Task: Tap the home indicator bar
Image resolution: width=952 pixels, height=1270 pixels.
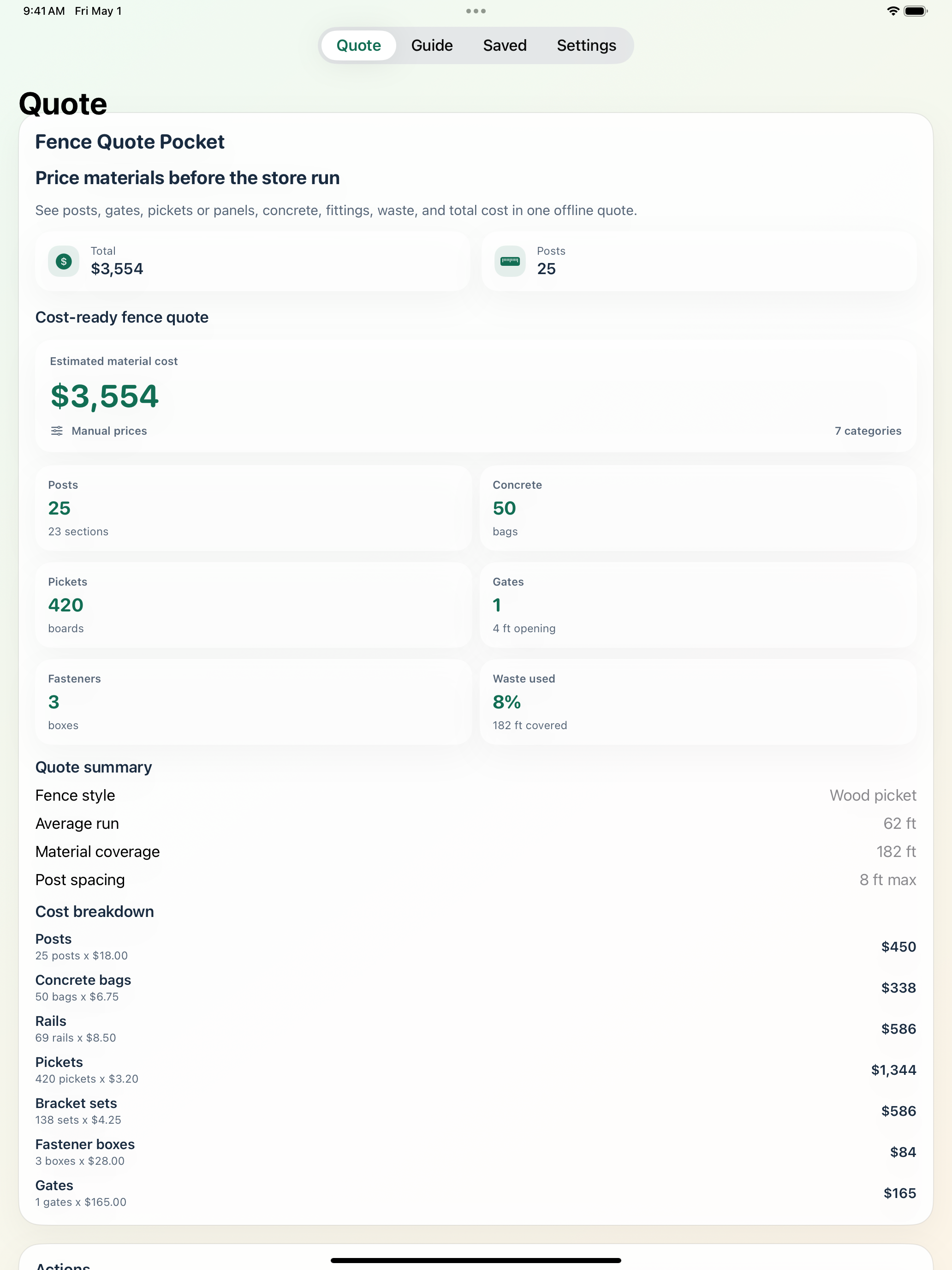Action: [x=476, y=1260]
